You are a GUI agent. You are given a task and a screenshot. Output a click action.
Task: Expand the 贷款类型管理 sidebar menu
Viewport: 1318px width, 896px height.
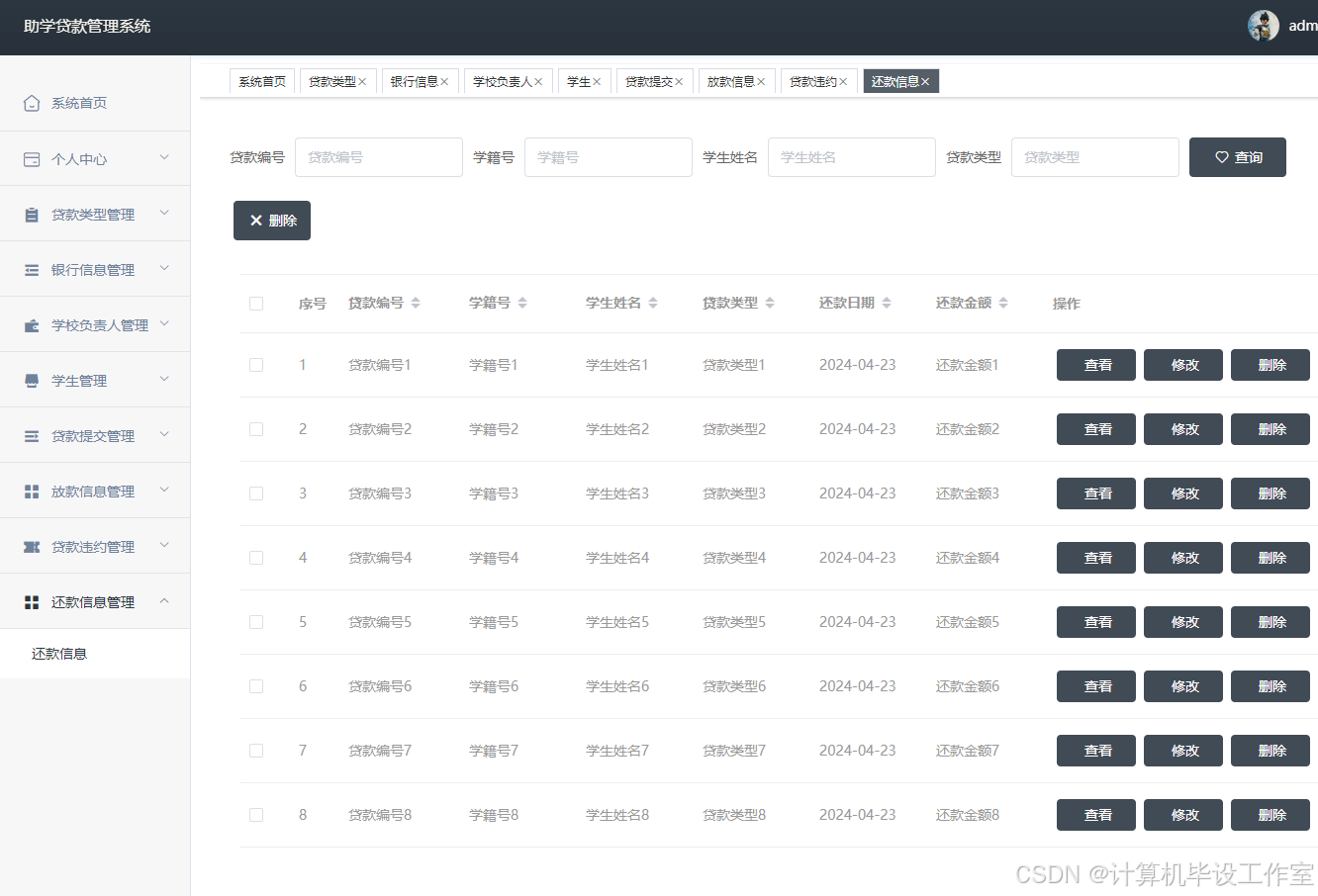coord(164,213)
